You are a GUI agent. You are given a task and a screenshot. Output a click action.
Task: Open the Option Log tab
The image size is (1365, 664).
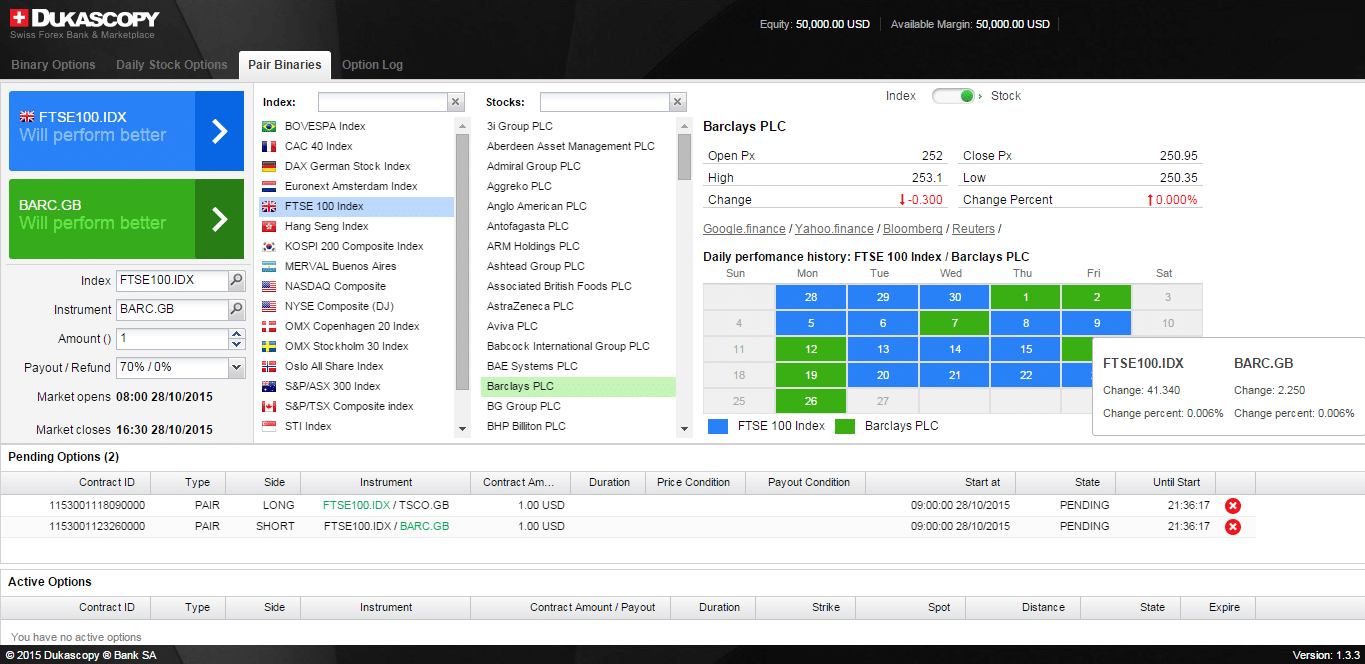pos(372,65)
